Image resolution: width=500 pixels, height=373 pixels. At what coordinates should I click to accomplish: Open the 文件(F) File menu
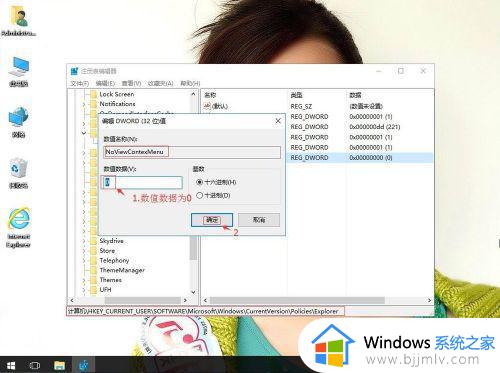[79, 83]
